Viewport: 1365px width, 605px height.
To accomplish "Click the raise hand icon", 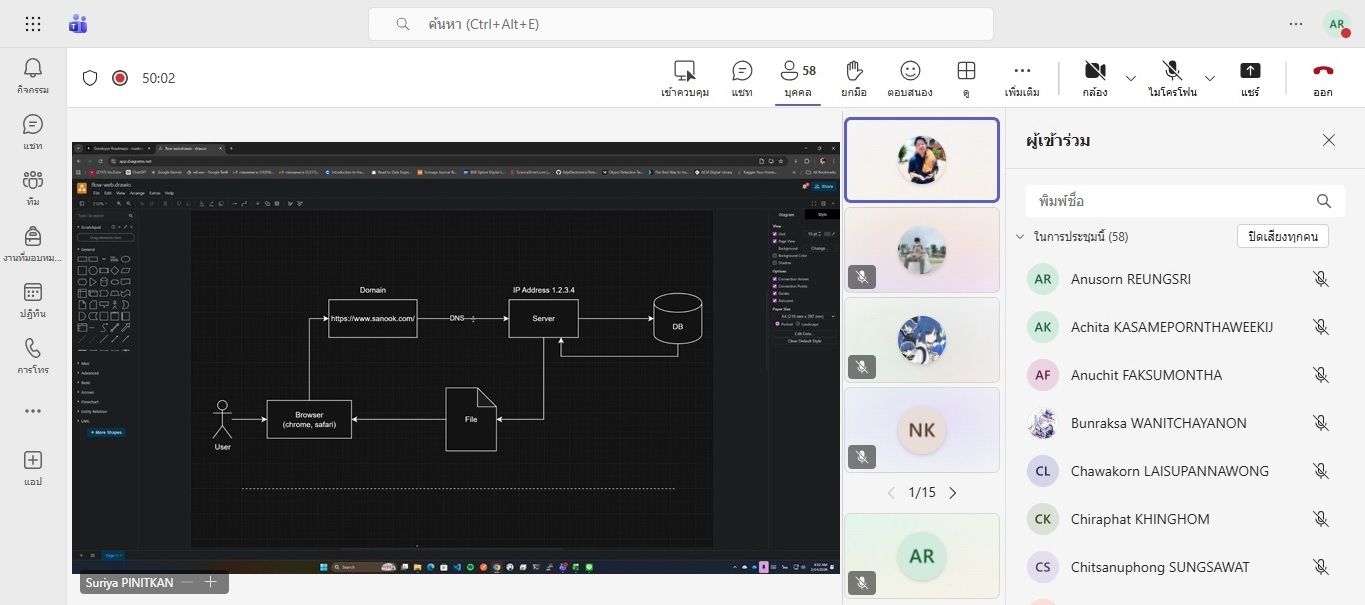I will coord(853,71).
